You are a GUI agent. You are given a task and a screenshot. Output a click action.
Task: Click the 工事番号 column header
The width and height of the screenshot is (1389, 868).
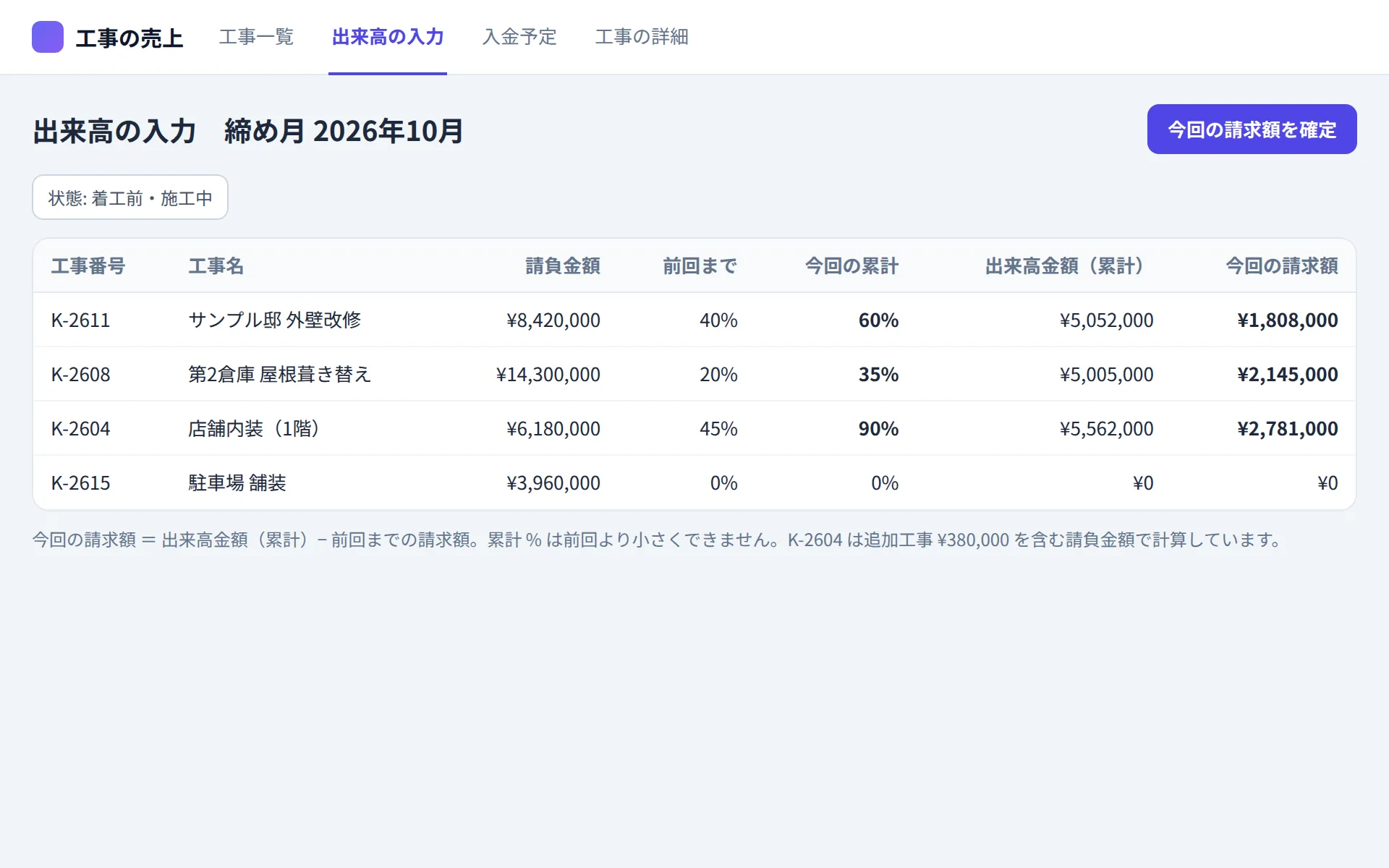[x=88, y=266]
